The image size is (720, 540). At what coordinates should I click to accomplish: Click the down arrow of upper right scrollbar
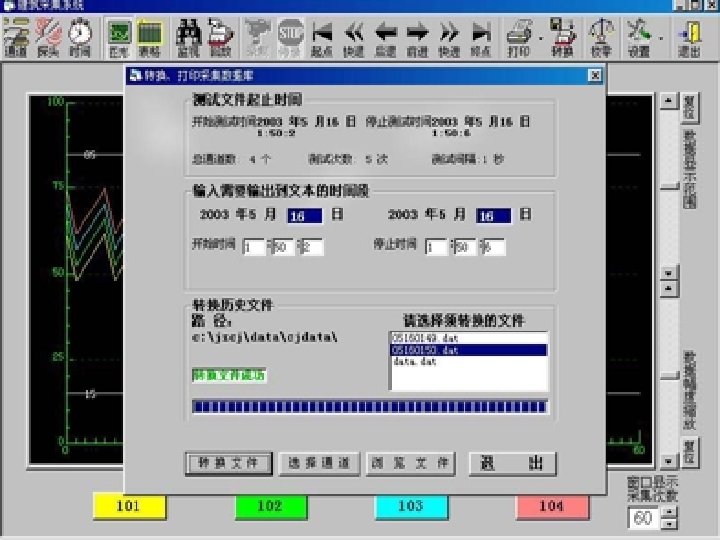coord(669,273)
